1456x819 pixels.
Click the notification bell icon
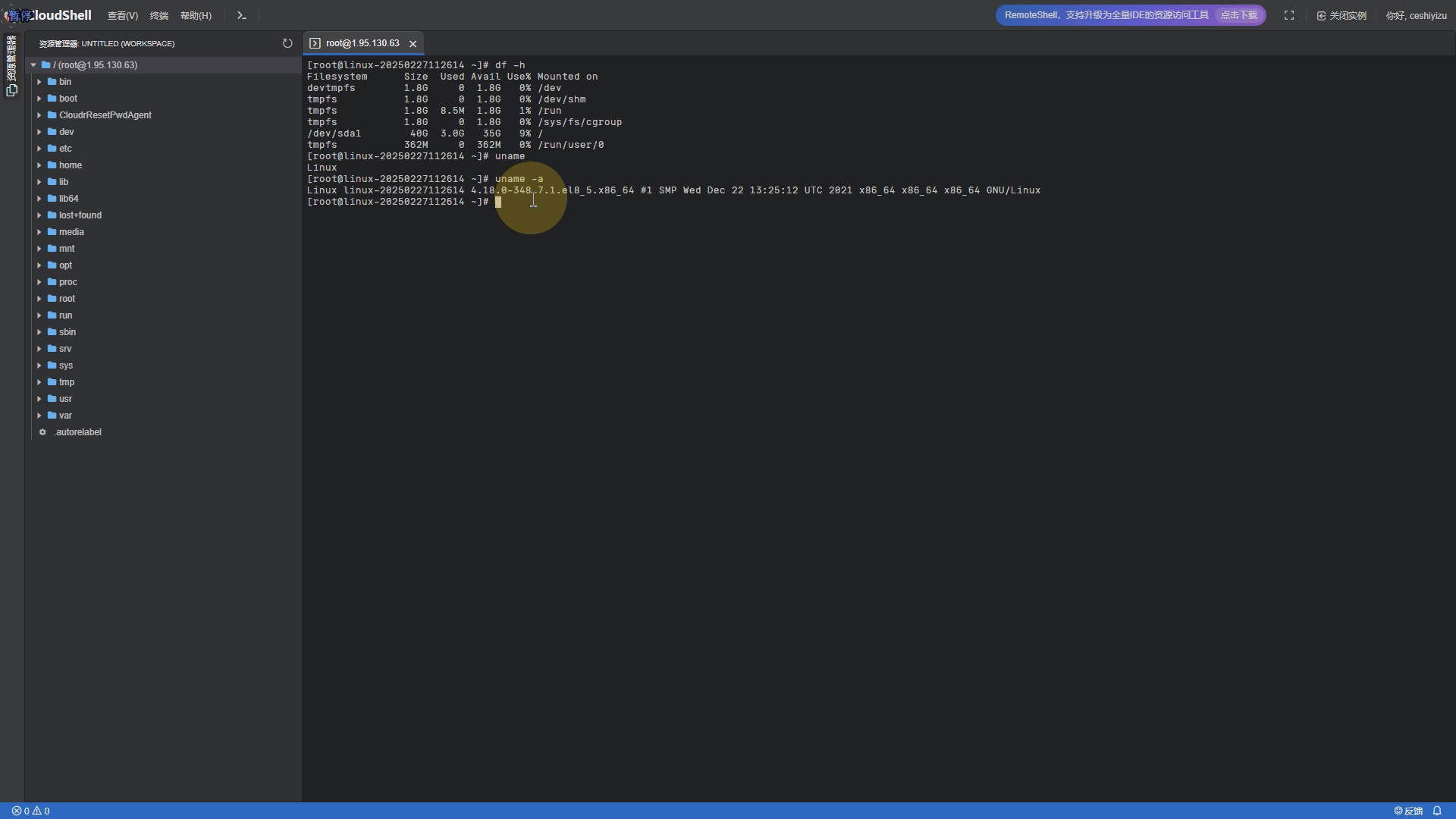[1437, 811]
